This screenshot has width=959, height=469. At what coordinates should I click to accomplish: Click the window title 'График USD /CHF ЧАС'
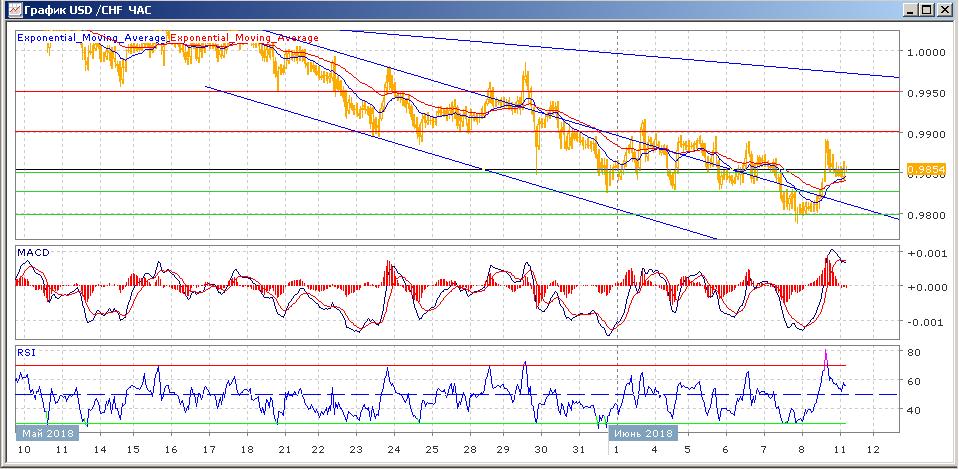(87, 11)
